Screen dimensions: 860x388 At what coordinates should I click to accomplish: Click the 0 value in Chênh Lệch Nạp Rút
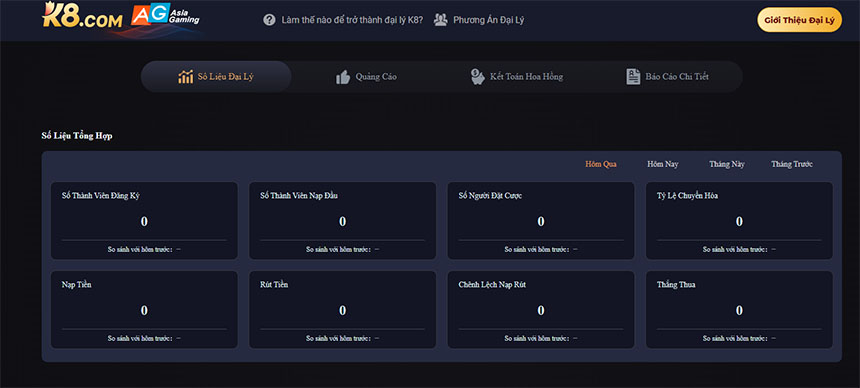pos(541,311)
